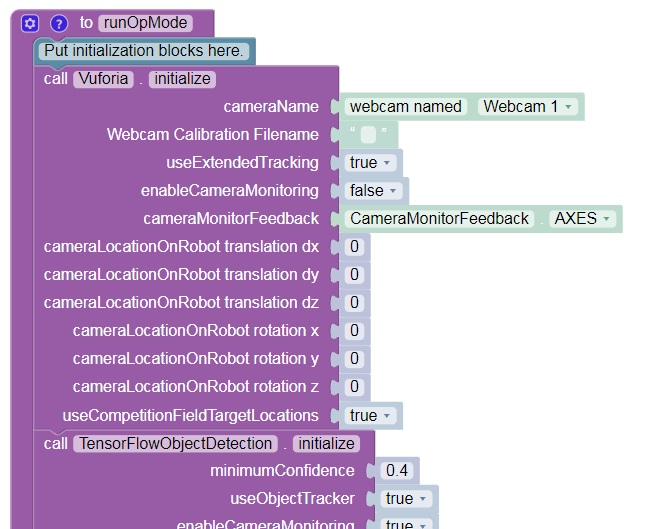The width and height of the screenshot is (645, 529).
Task: Click the Webcam Calibration Filename text field
Action: click(368, 135)
